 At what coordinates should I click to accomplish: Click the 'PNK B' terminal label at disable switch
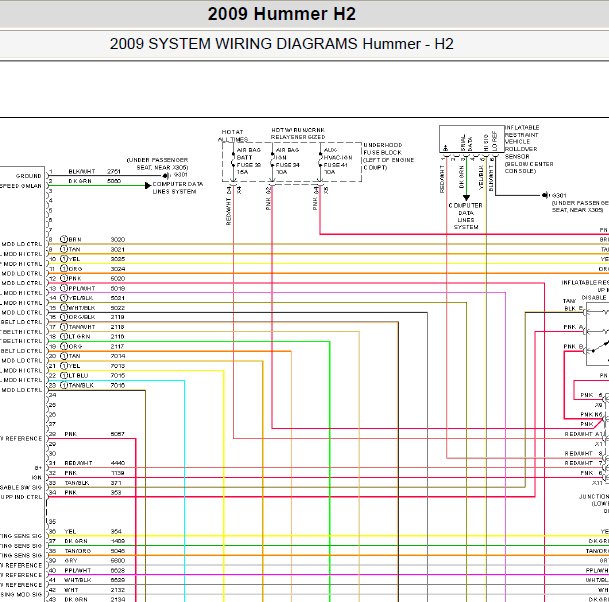pyautogui.click(x=573, y=346)
